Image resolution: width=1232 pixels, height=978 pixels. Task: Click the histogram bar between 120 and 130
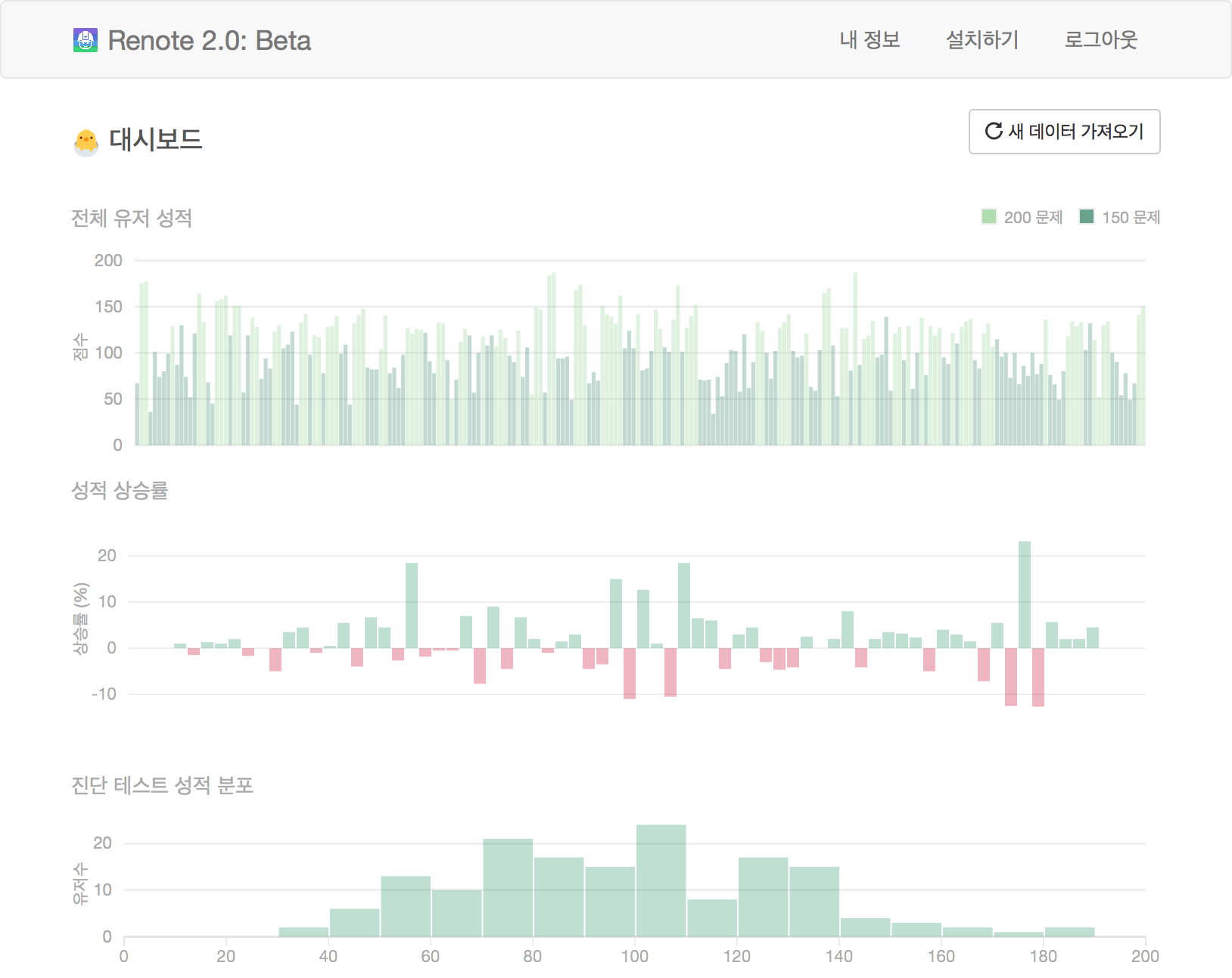(x=764, y=897)
